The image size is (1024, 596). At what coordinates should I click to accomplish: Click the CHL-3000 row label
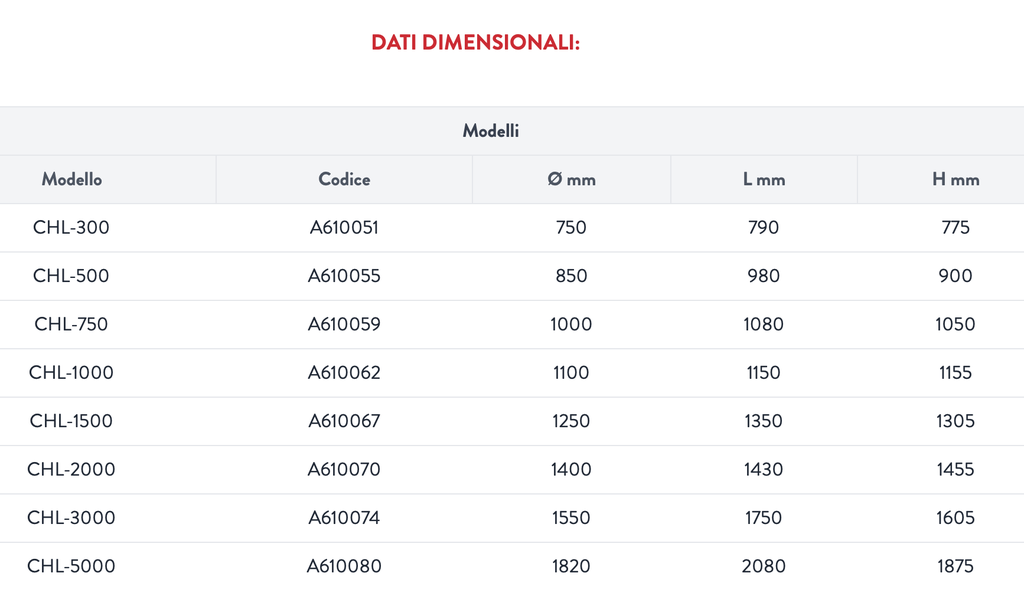point(71,517)
